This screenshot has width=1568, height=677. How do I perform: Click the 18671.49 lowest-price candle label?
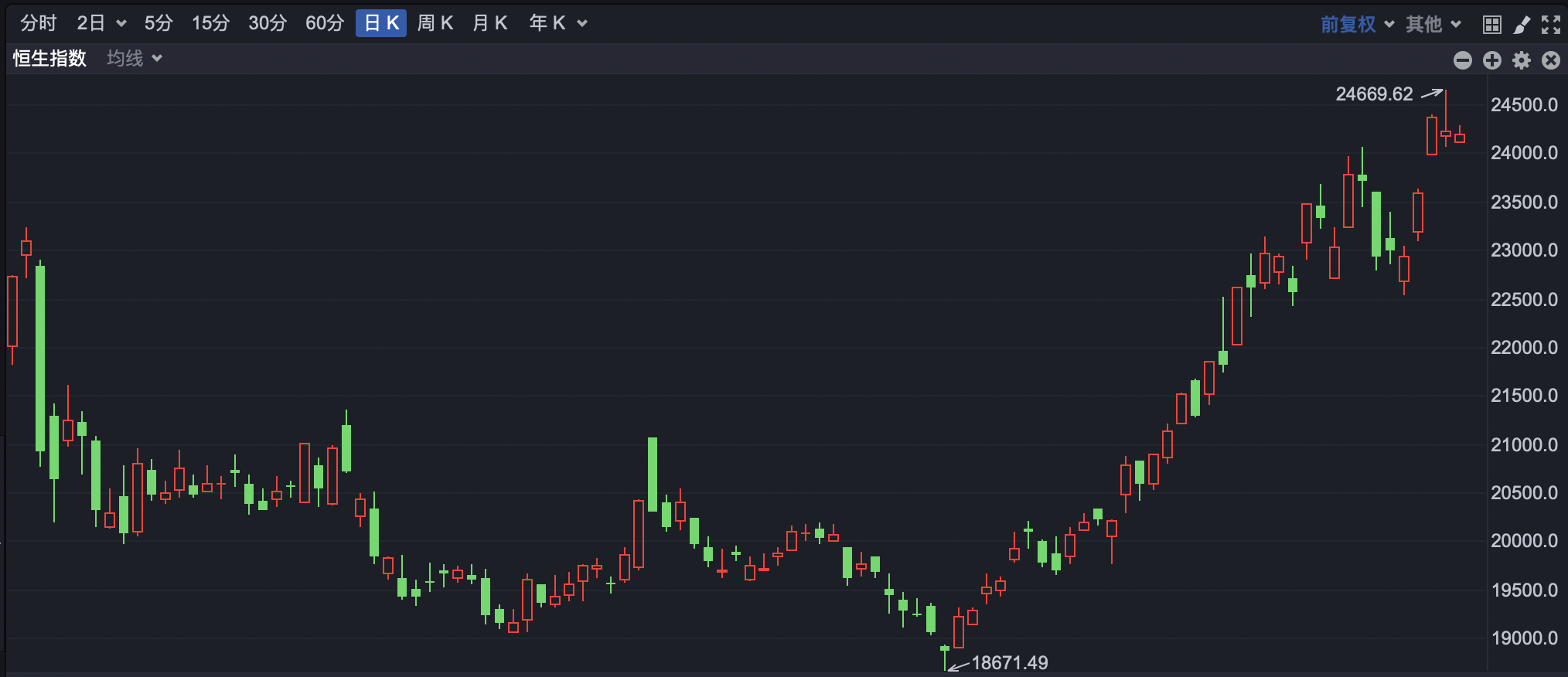(x=1009, y=662)
